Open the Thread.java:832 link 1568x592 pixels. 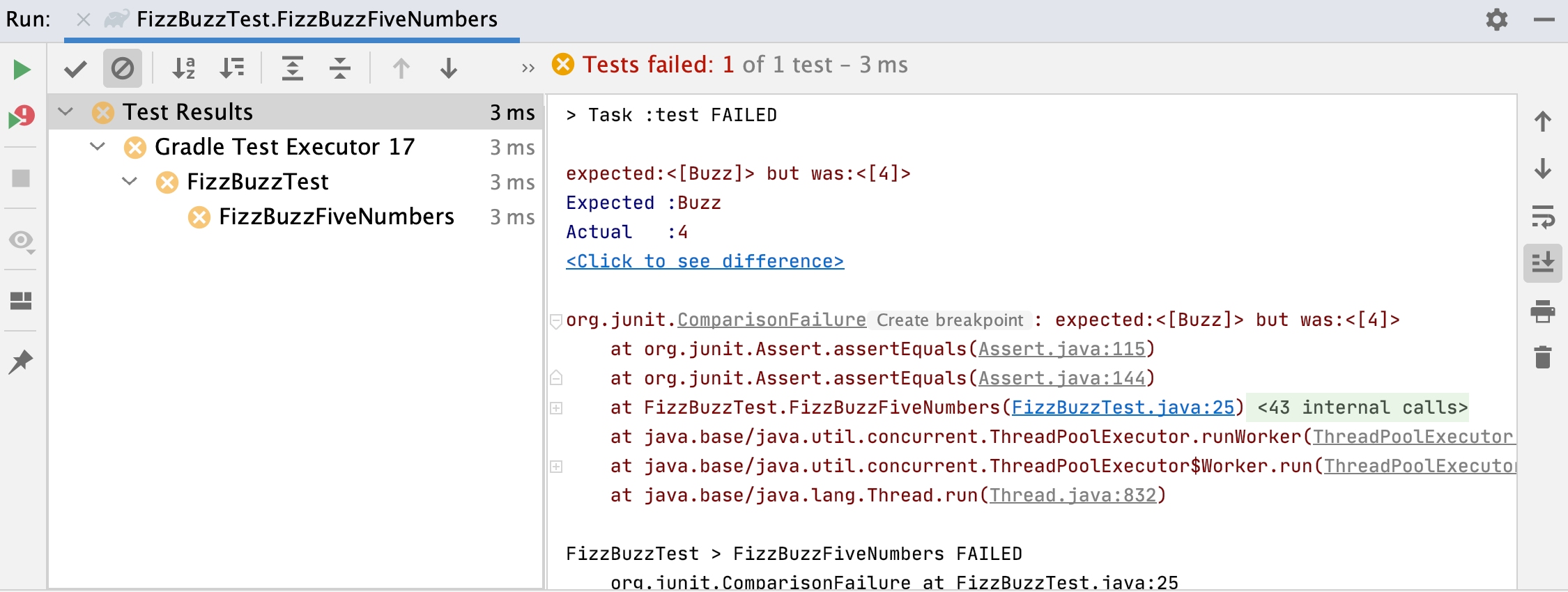[1073, 495]
